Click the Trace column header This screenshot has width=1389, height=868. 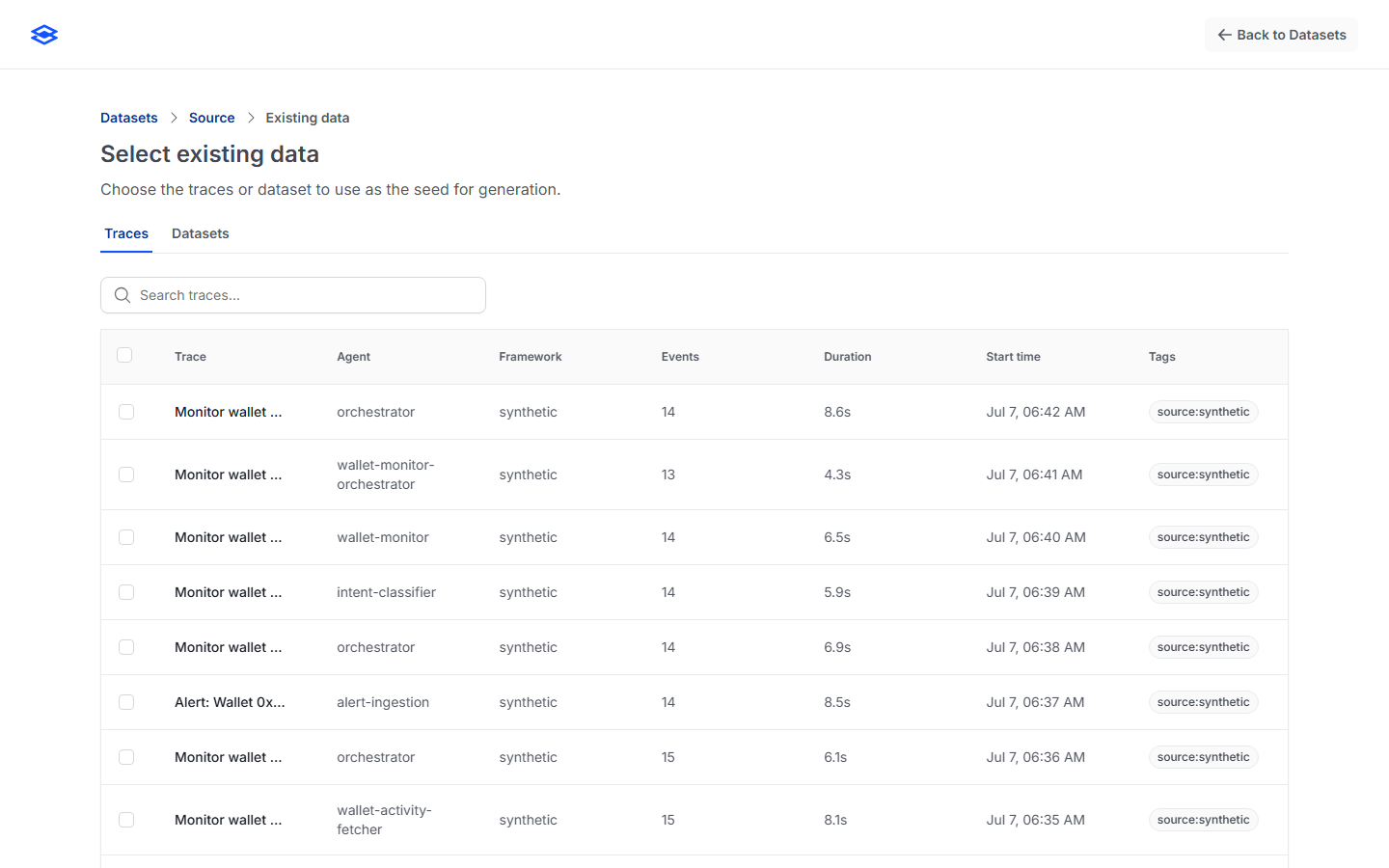[x=190, y=357]
